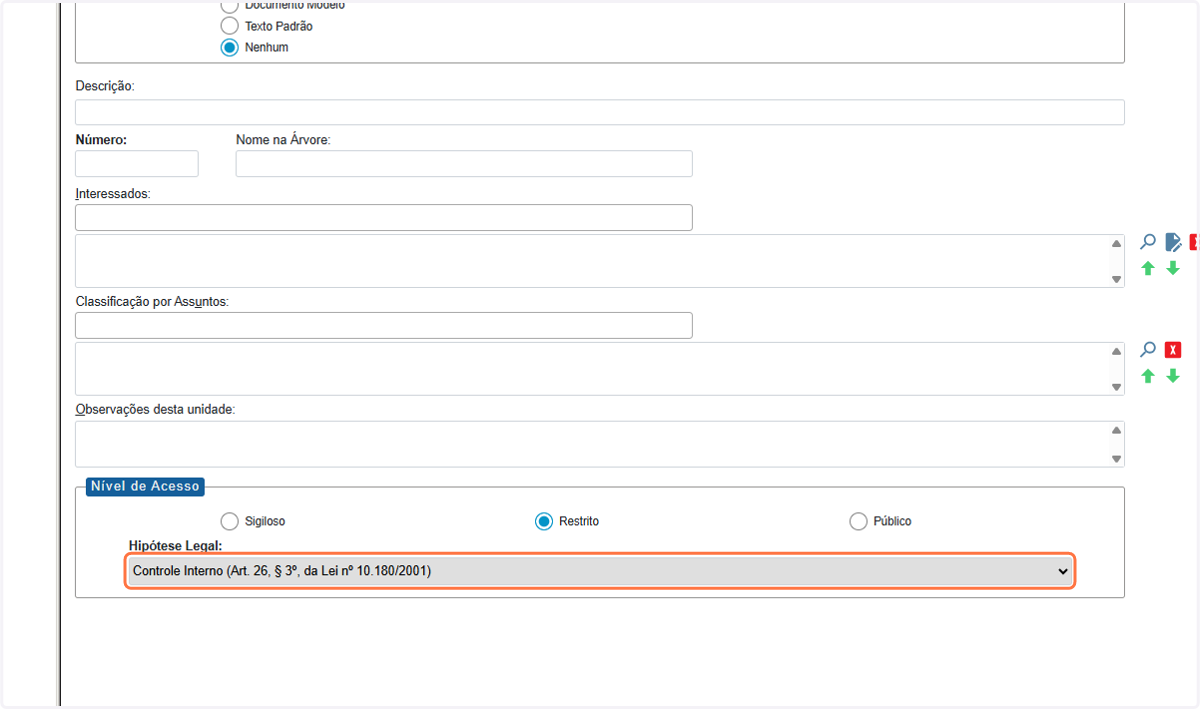Viewport: 1200px width, 709px height.
Task: Move selected Interessado down with green arrow
Action: click(1173, 268)
